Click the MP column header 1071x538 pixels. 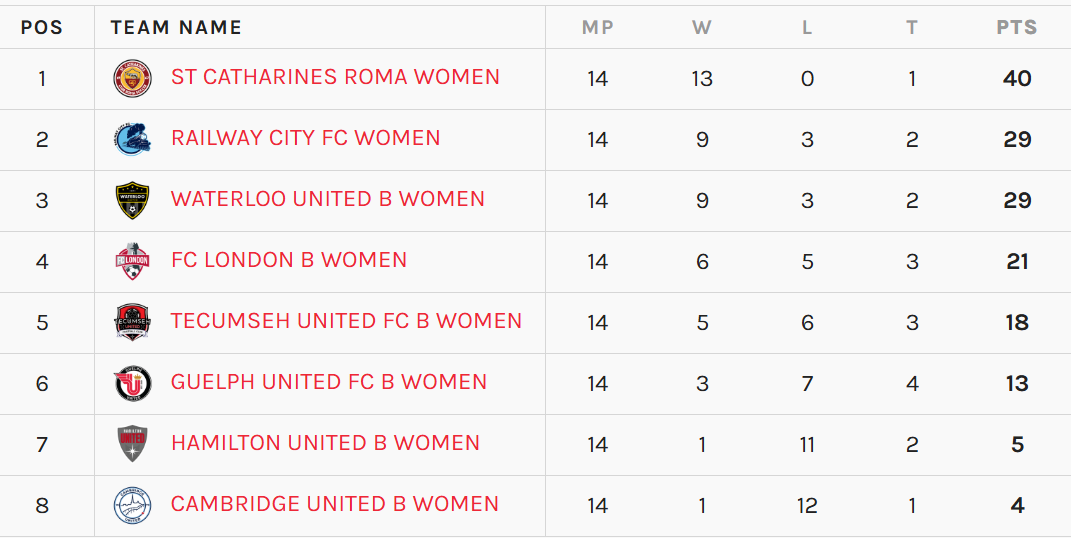pyautogui.click(x=598, y=27)
